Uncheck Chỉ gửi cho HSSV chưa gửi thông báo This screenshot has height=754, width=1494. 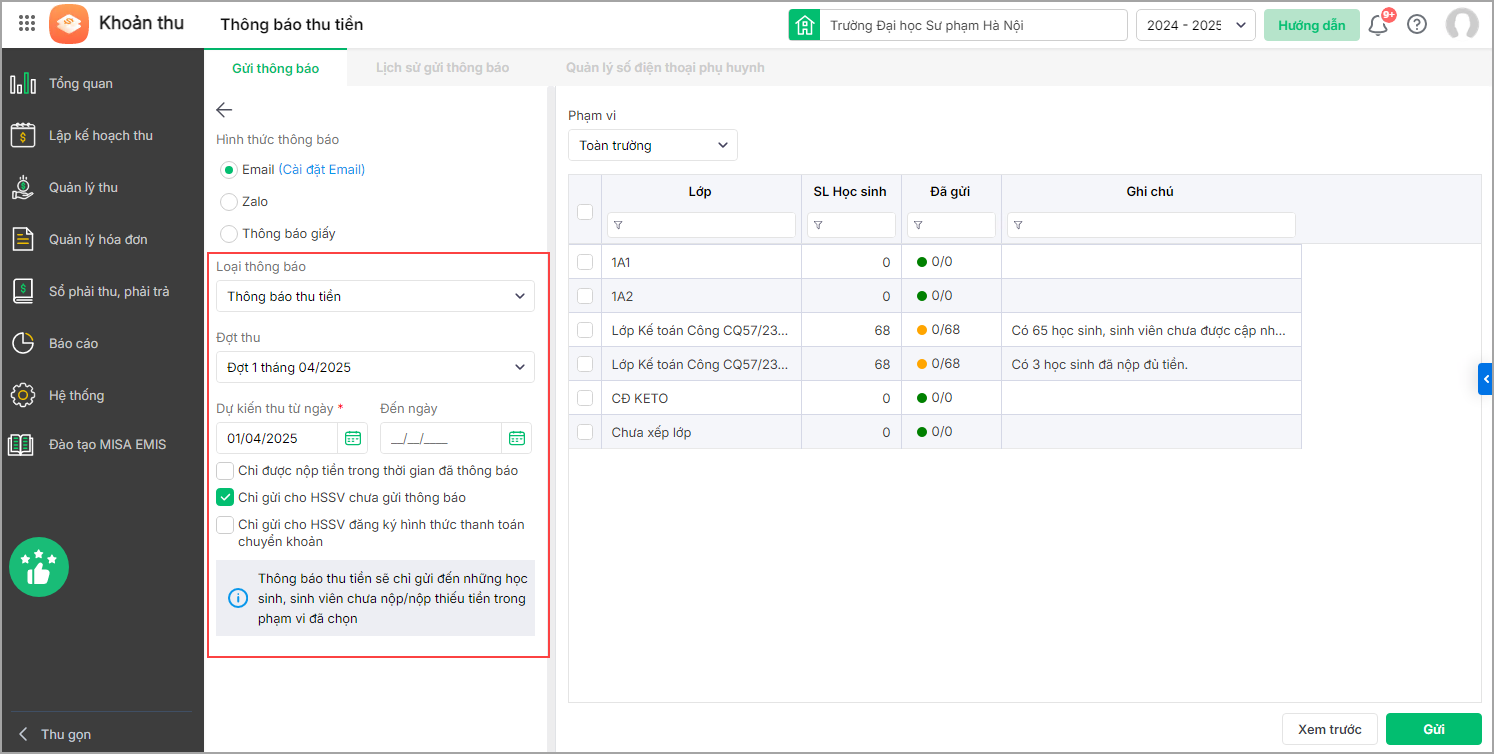pyautogui.click(x=225, y=497)
